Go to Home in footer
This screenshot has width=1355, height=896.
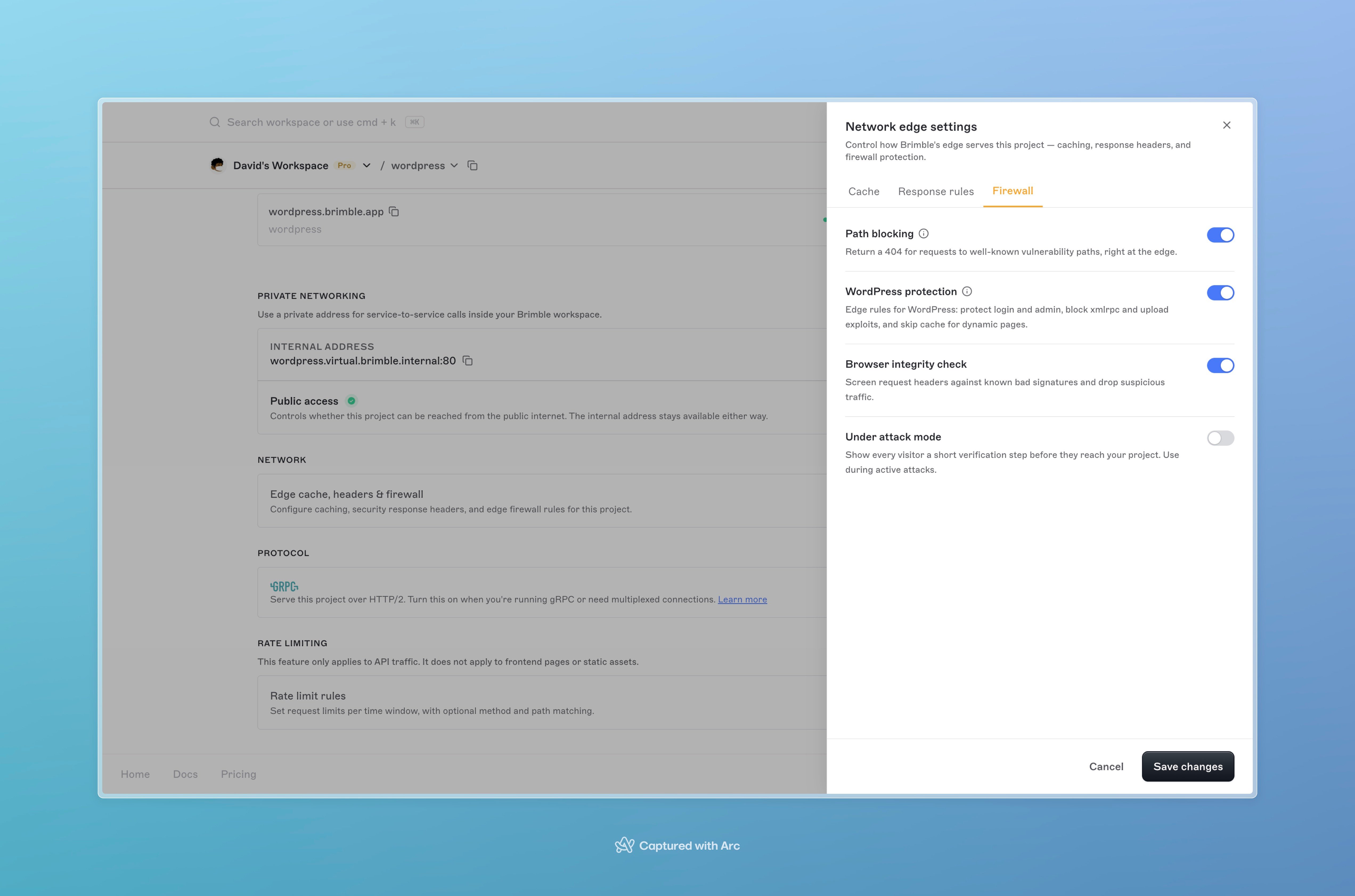[135, 774]
